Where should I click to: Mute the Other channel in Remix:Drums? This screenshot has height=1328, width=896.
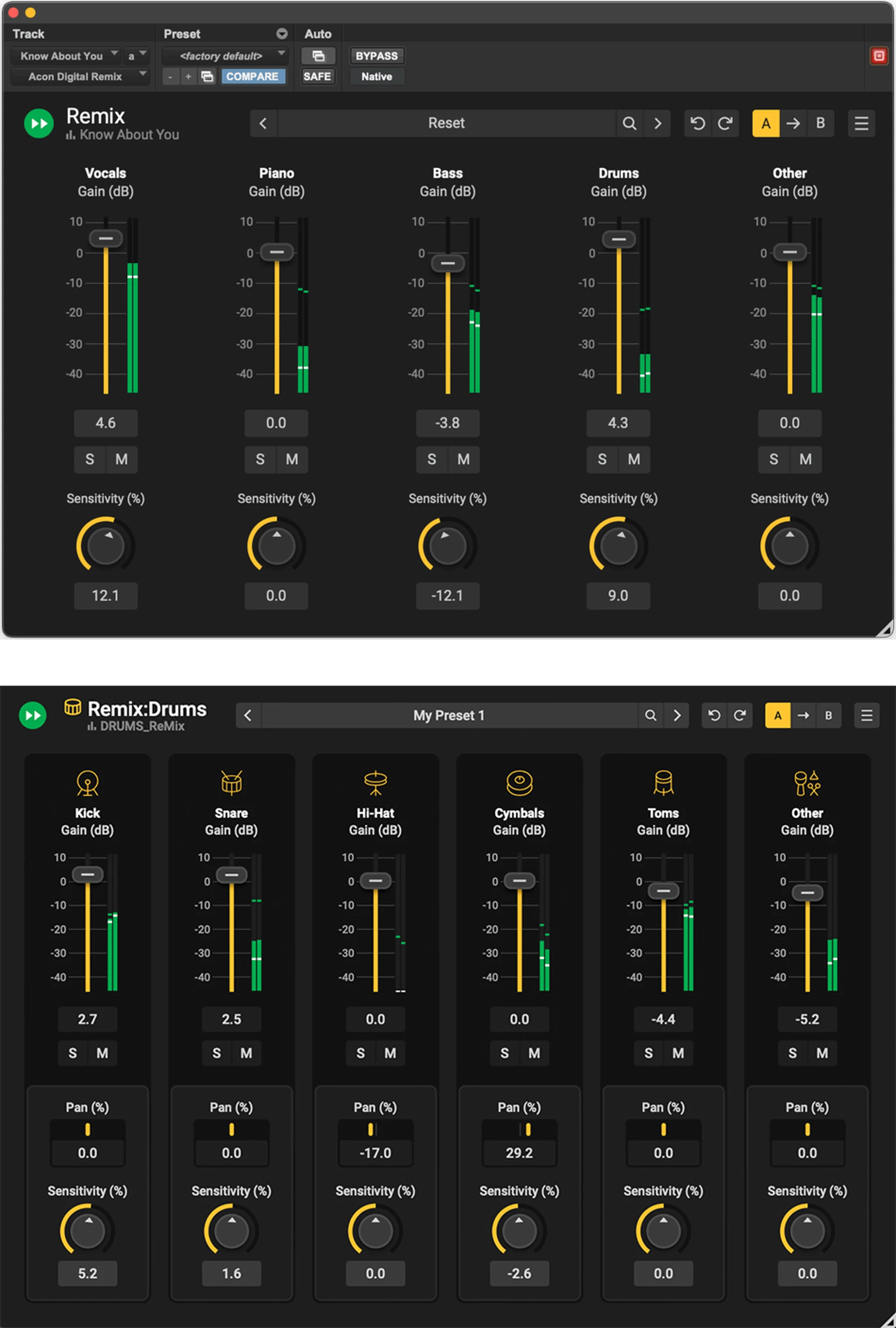point(822,1053)
